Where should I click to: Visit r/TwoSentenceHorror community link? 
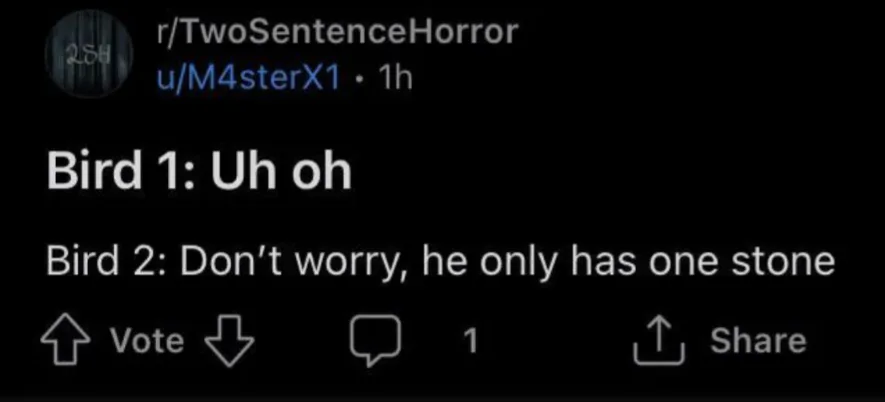pyautogui.click(x=338, y=32)
